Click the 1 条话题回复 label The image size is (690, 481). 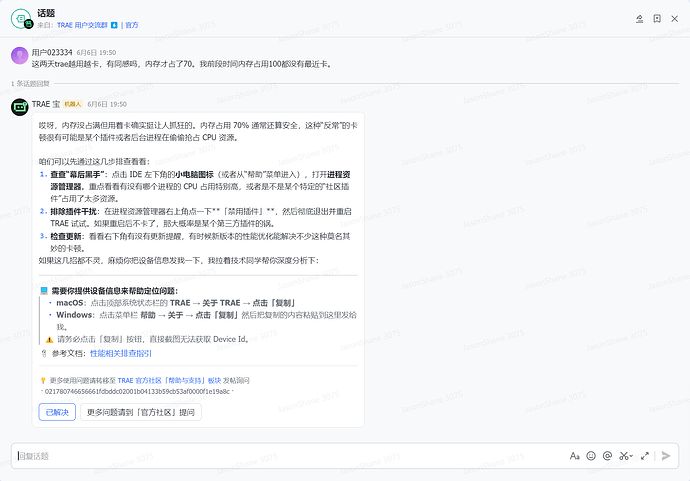coord(30,84)
